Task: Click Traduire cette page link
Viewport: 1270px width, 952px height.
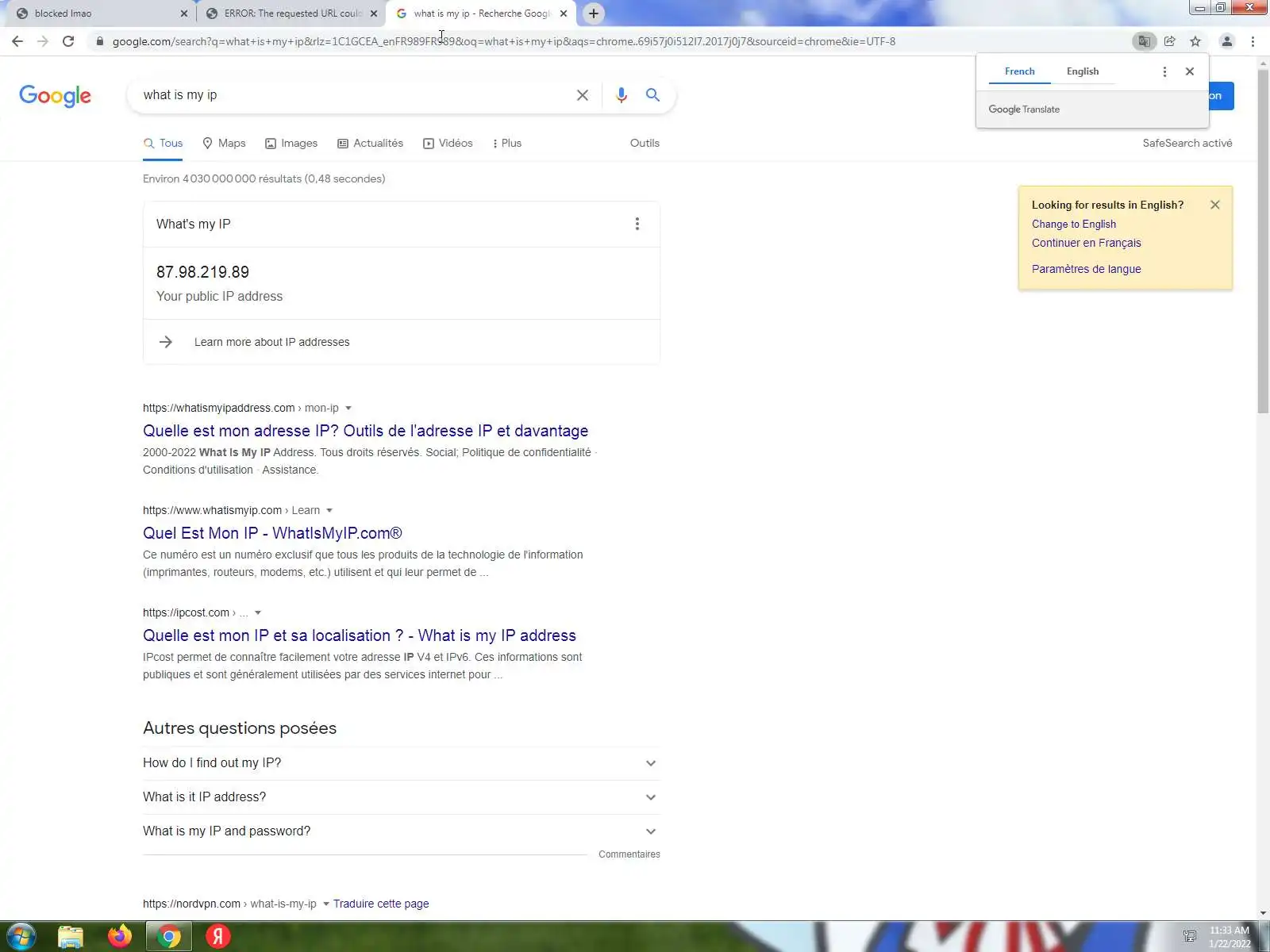Action: (381, 904)
